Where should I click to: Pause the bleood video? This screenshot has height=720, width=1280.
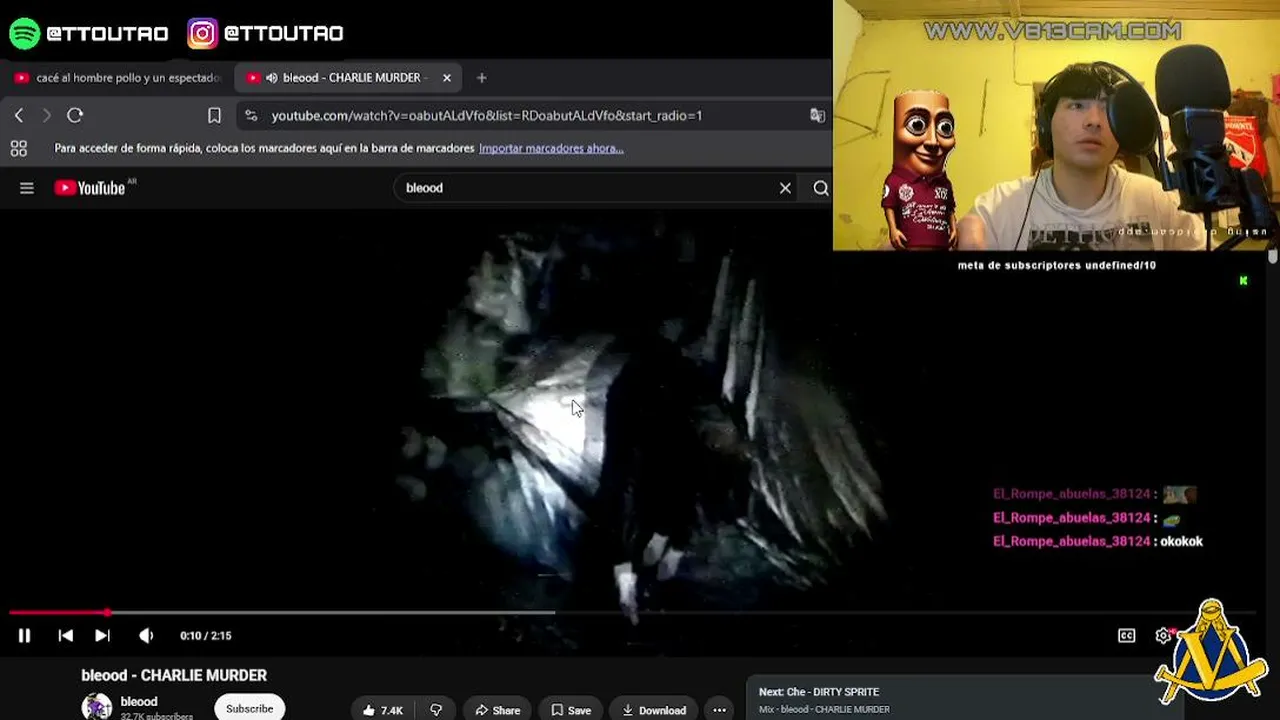24,635
